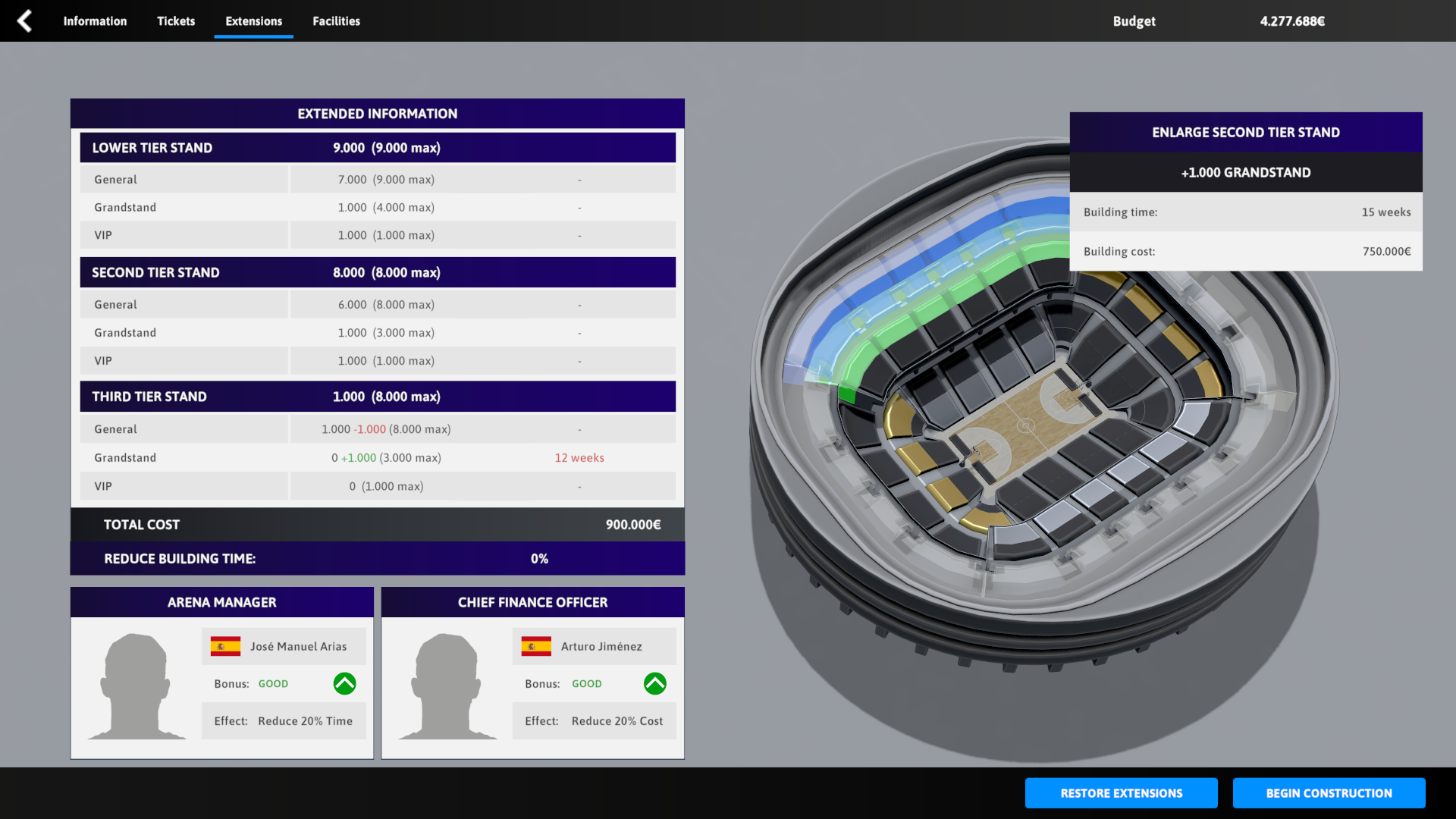Select the Third Tier Stand header row
Screen dimensions: 1456x819
(x=378, y=397)
